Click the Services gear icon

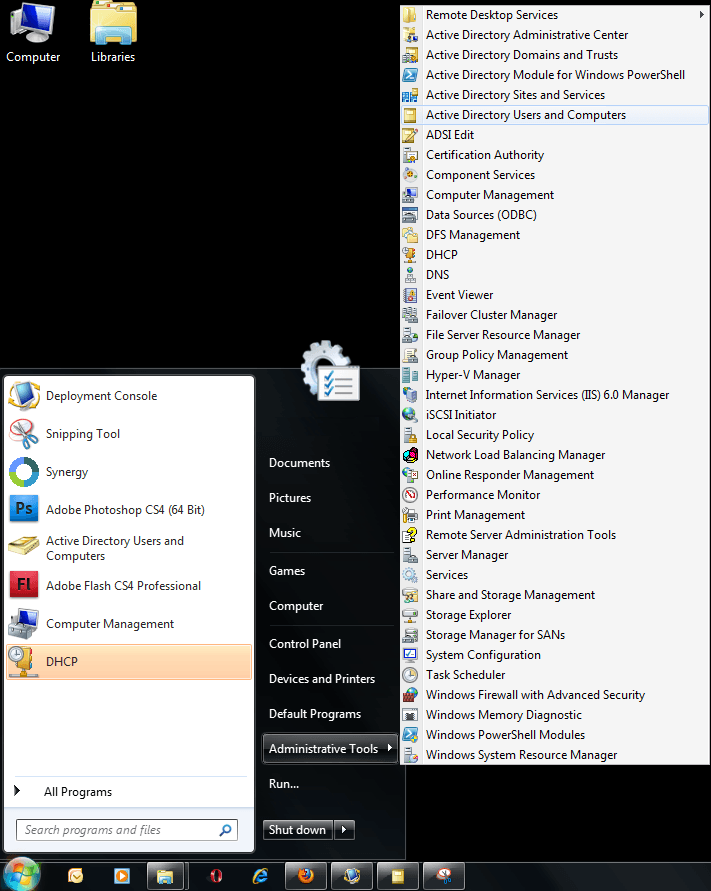coord(410,574)
